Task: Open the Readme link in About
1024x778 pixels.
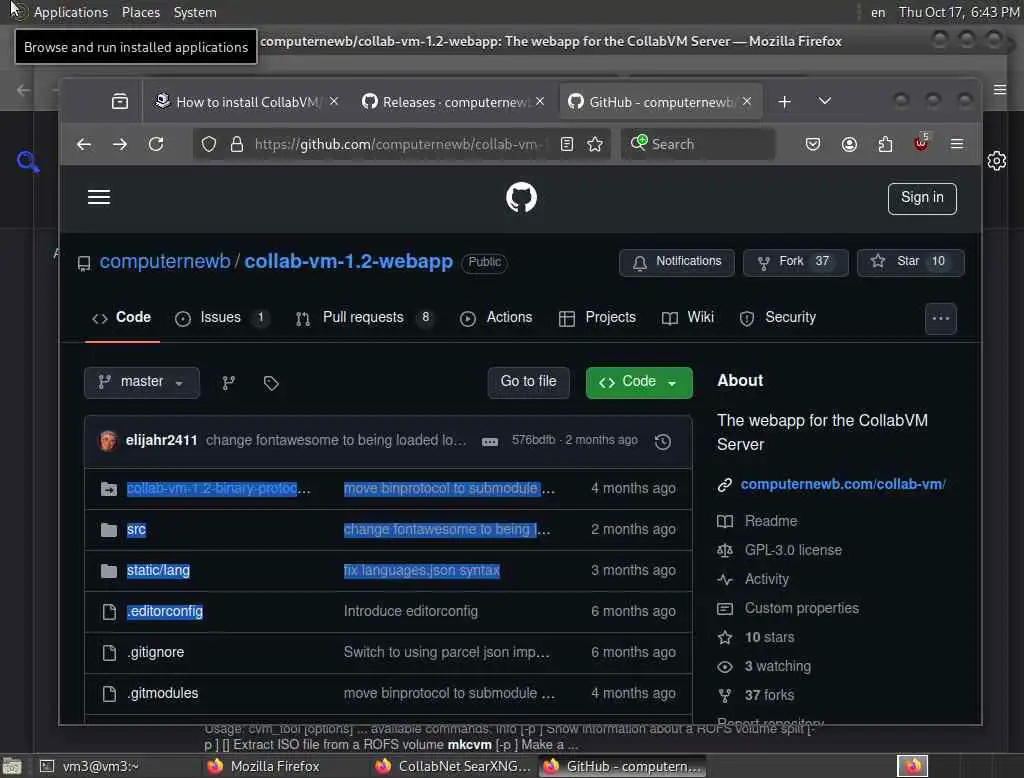Action: click(771, 521)
